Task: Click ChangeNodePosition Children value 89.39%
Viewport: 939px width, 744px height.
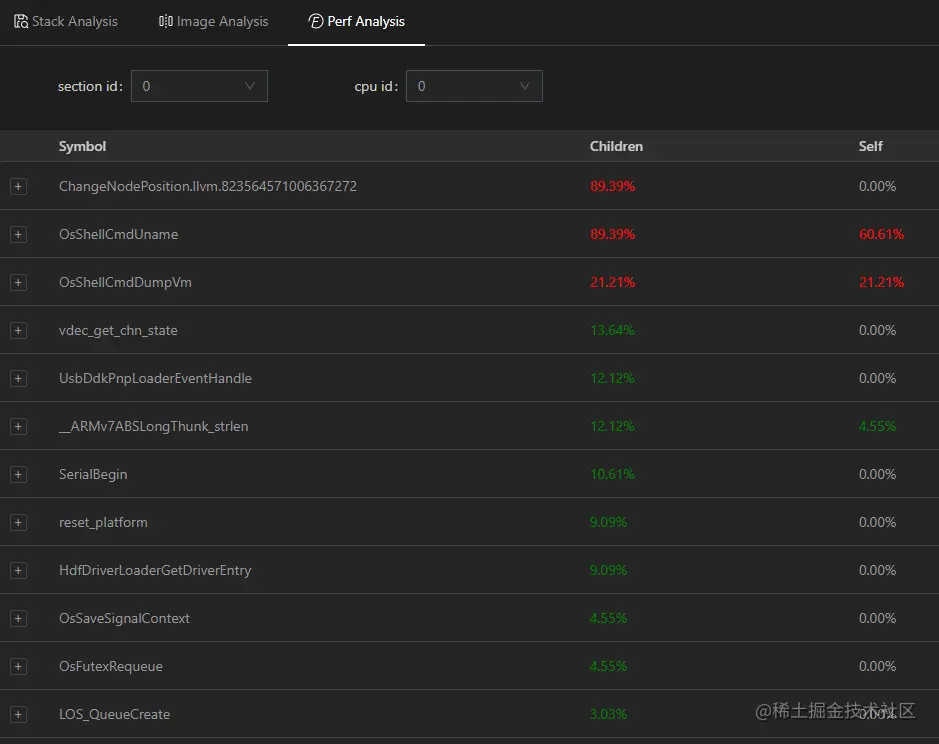Action: [x=612, y=186]
